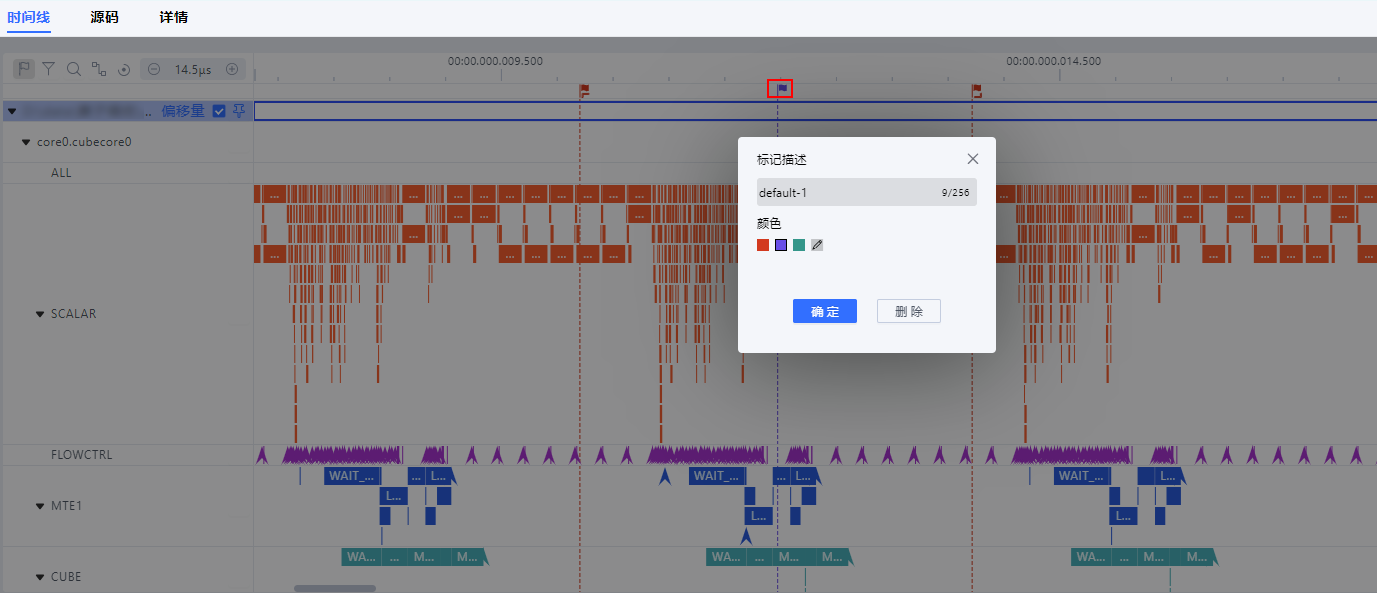
Task: Grab the horizontal scrollbar below the CUBE lane
Action: (x=334, y=588)
